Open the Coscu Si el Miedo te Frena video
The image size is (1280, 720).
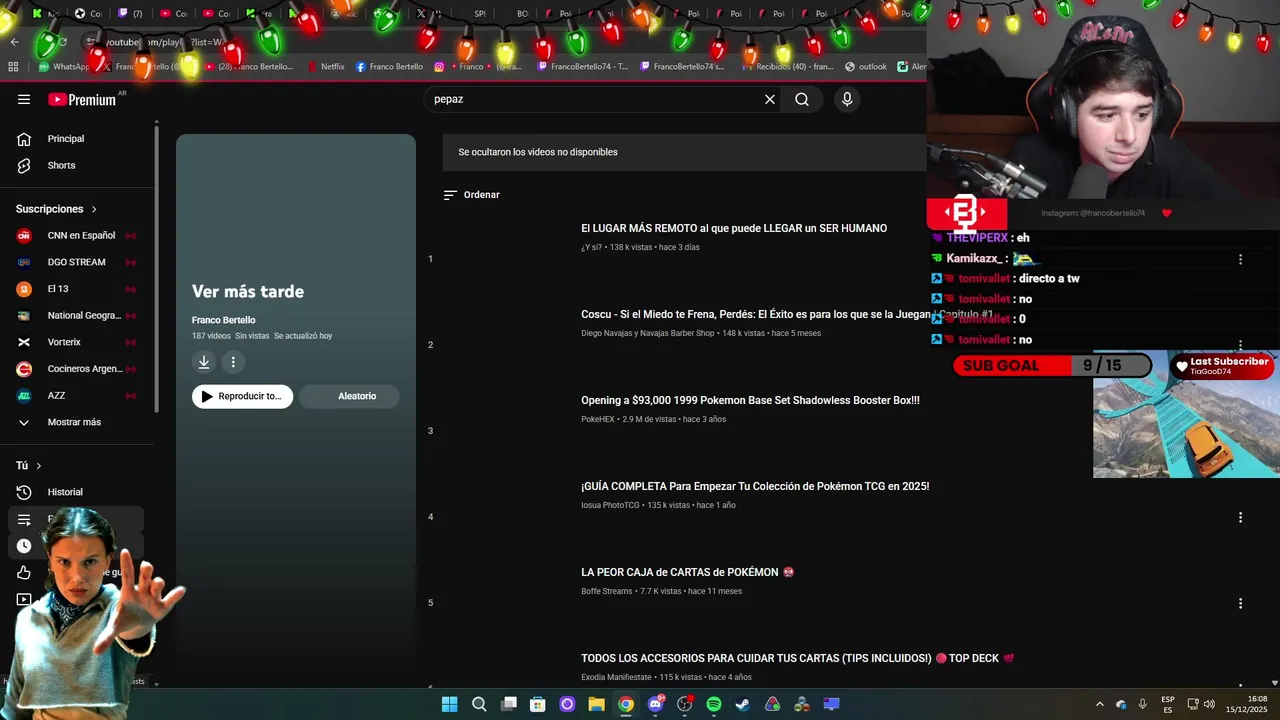pos(787,314)
